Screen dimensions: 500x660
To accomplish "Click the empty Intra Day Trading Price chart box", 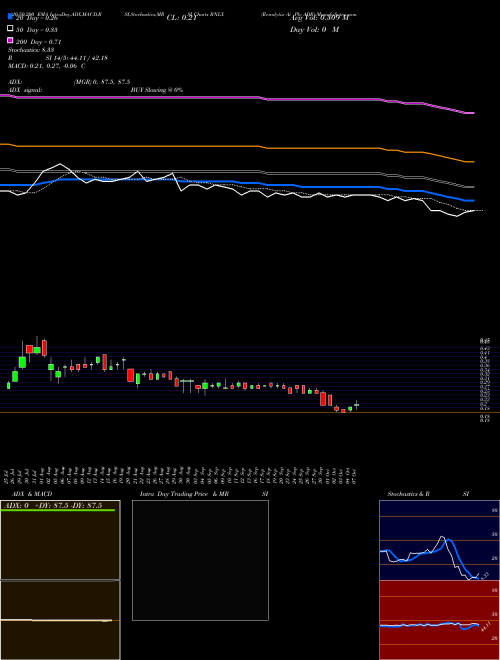I will pyautogui.click(x=200, y=560).
